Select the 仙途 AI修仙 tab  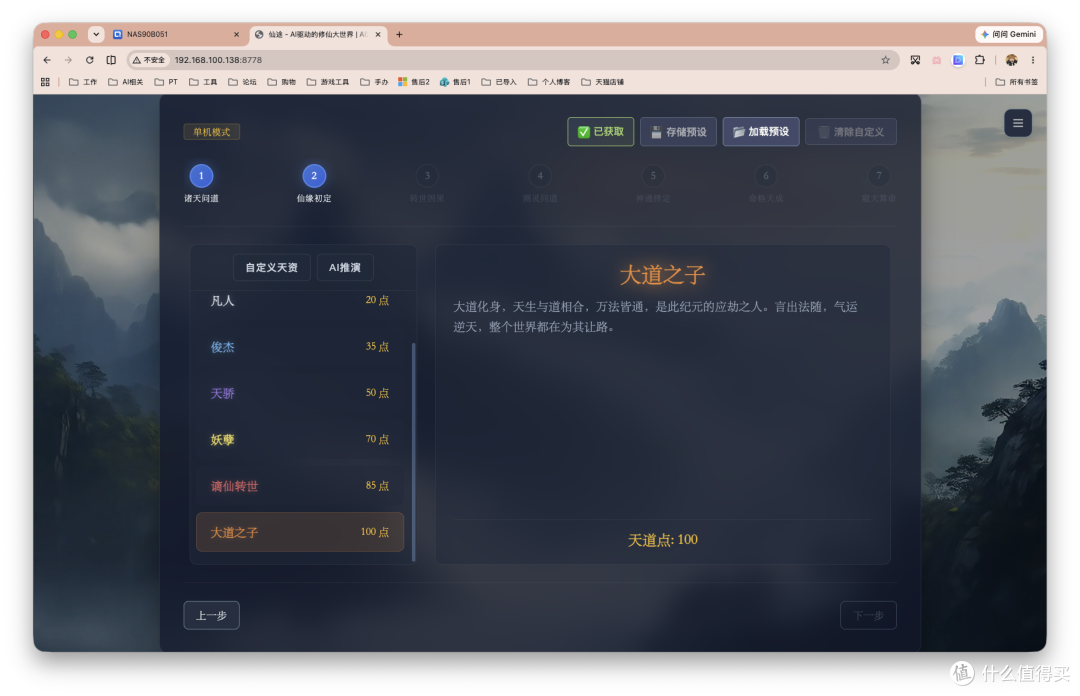[x=318, y=34]
